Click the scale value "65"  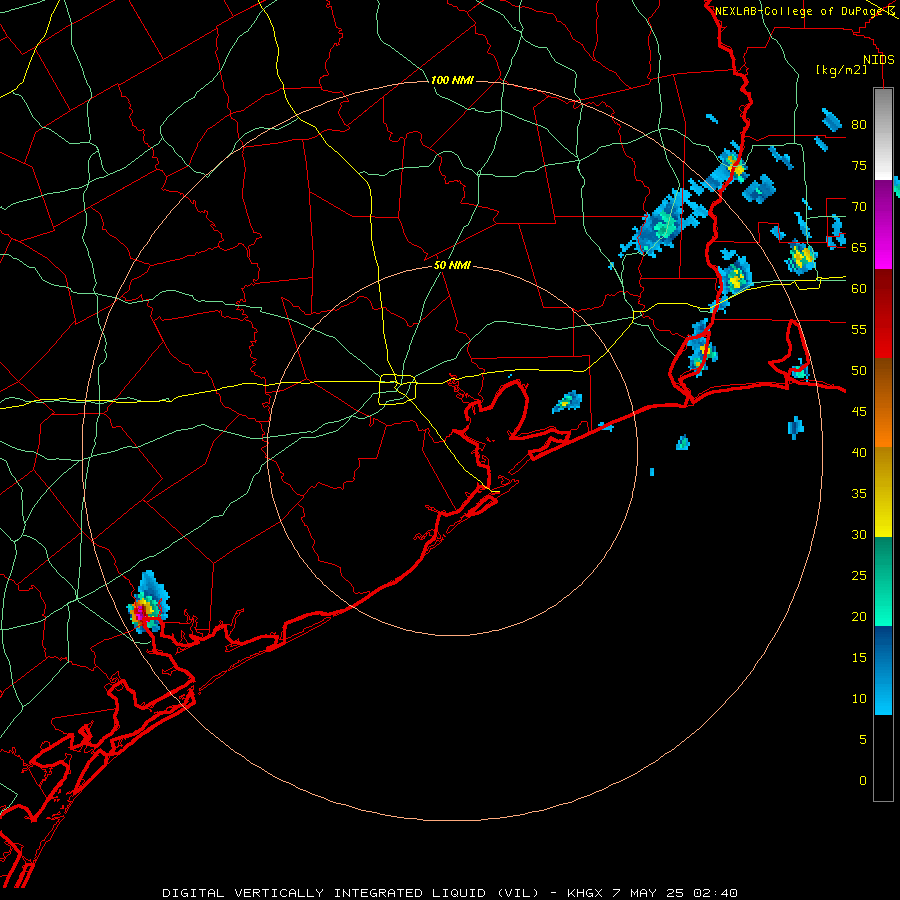tap(859, 247)
